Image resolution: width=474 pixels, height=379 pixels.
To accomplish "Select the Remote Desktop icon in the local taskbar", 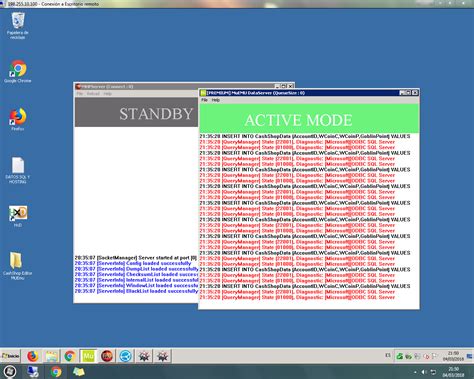I will (33, 371).
